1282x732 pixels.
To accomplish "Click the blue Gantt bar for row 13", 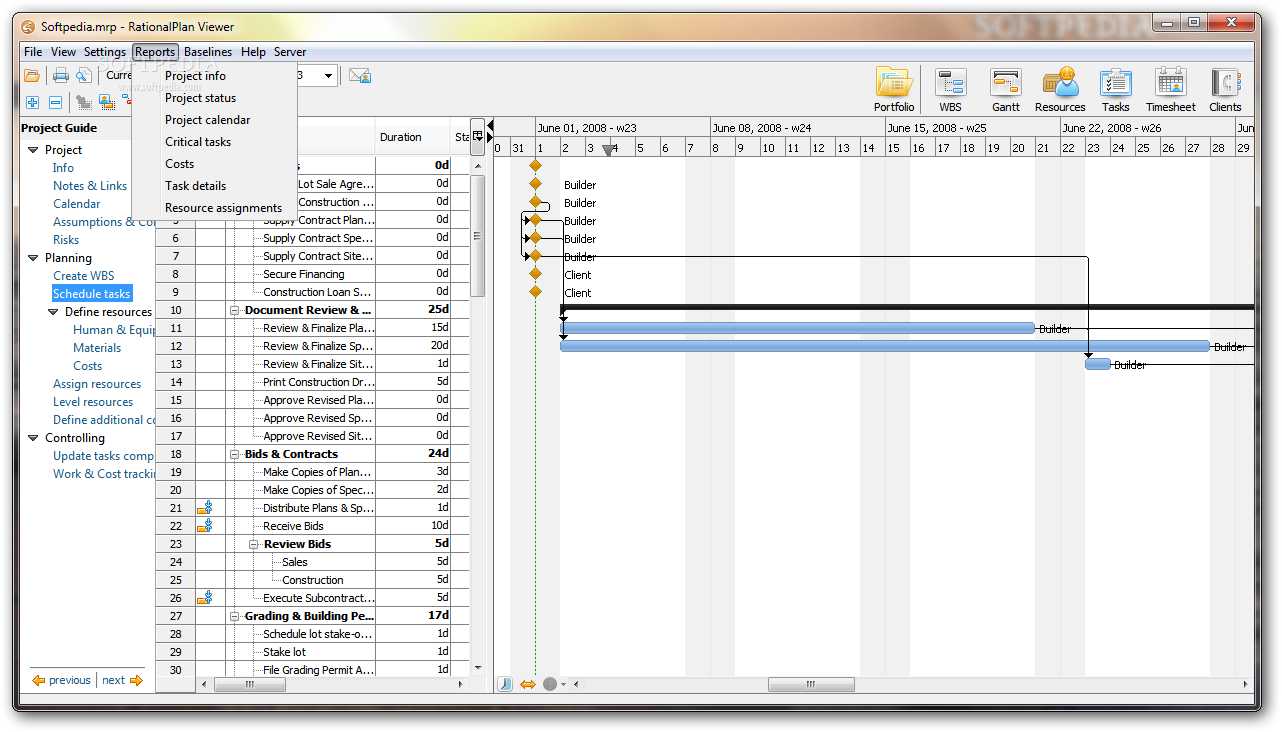I will [1098, 364].
